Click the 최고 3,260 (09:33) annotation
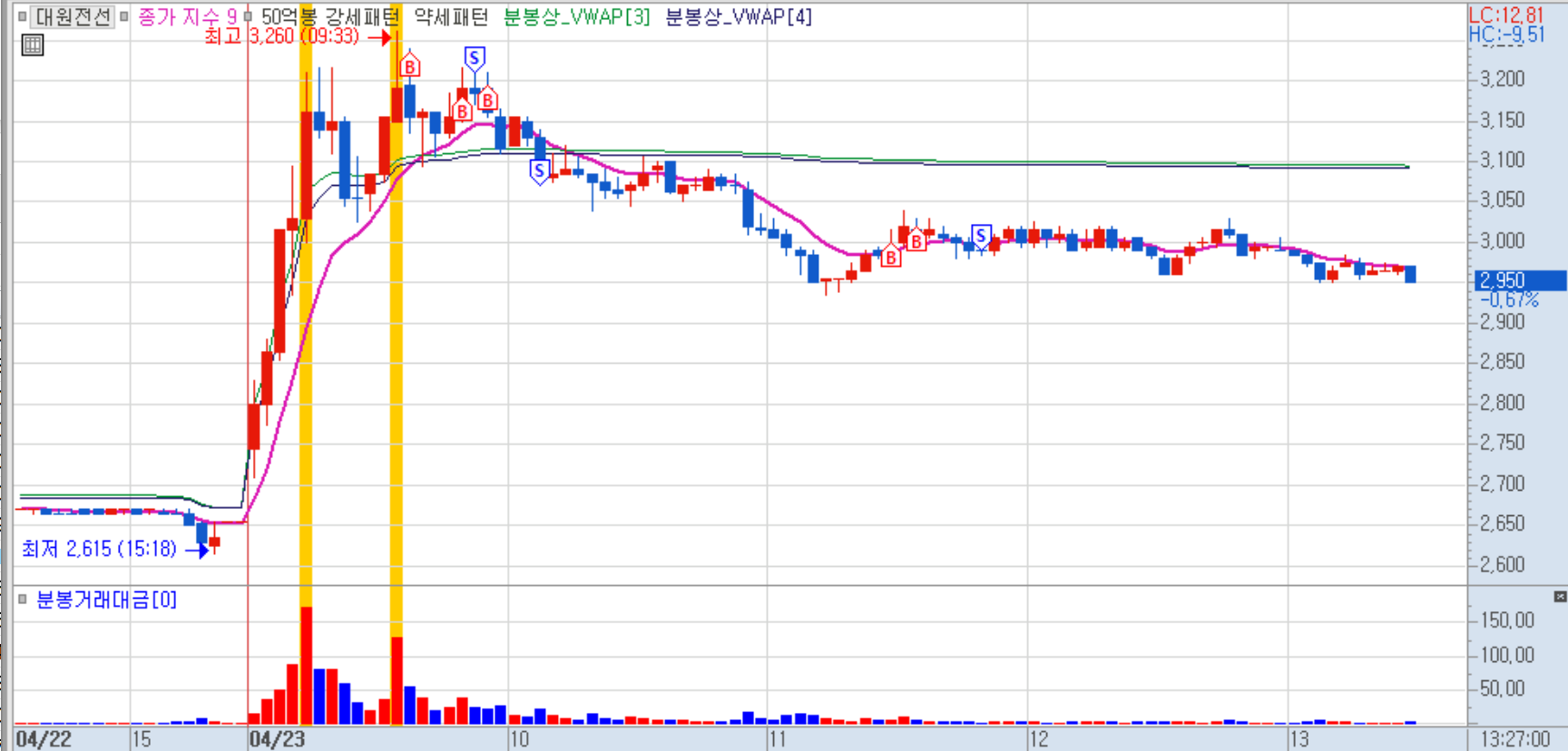This screenshot has width=1568, height=751. pyautogui.click(x=282, y=36)
